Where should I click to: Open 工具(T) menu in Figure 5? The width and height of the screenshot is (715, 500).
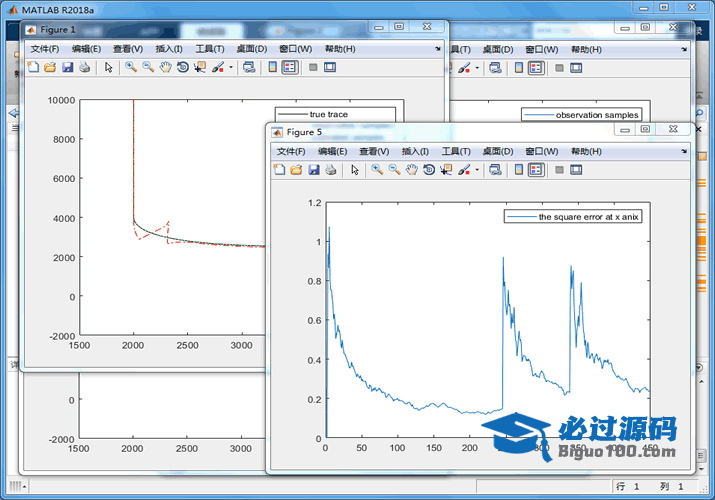456,151
